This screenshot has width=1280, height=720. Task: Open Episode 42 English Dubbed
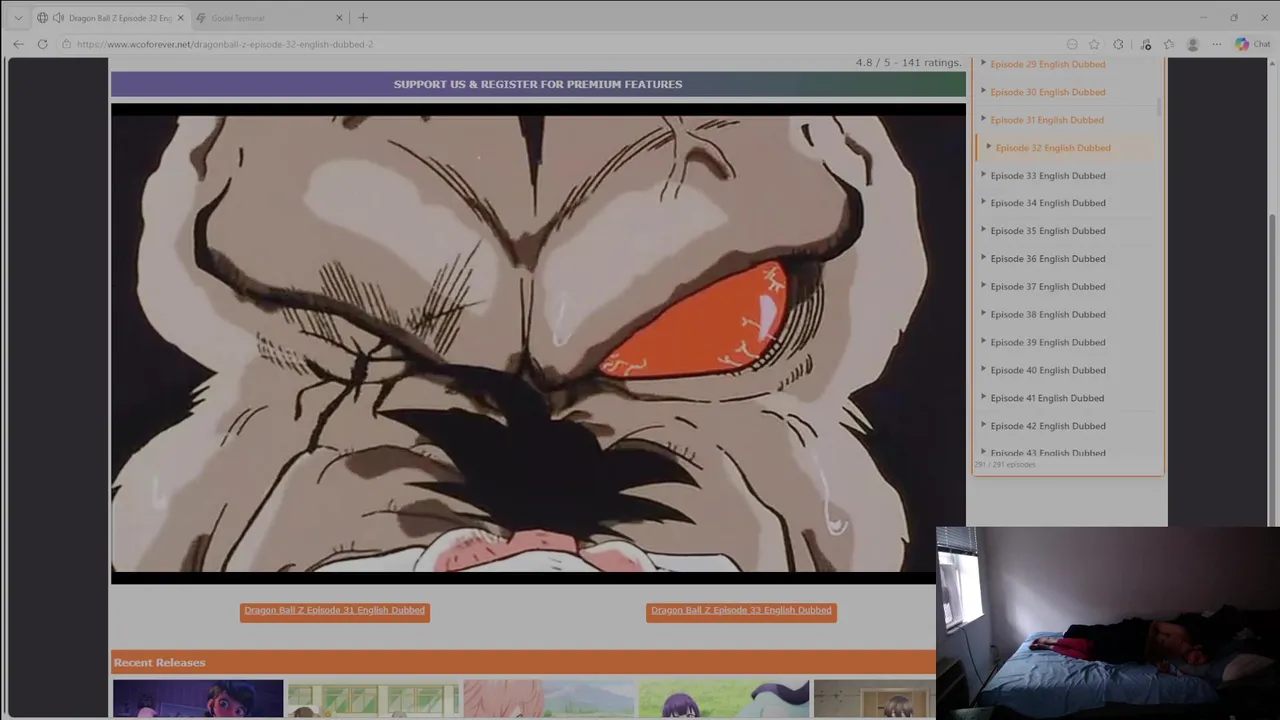tap(1047, 426)
